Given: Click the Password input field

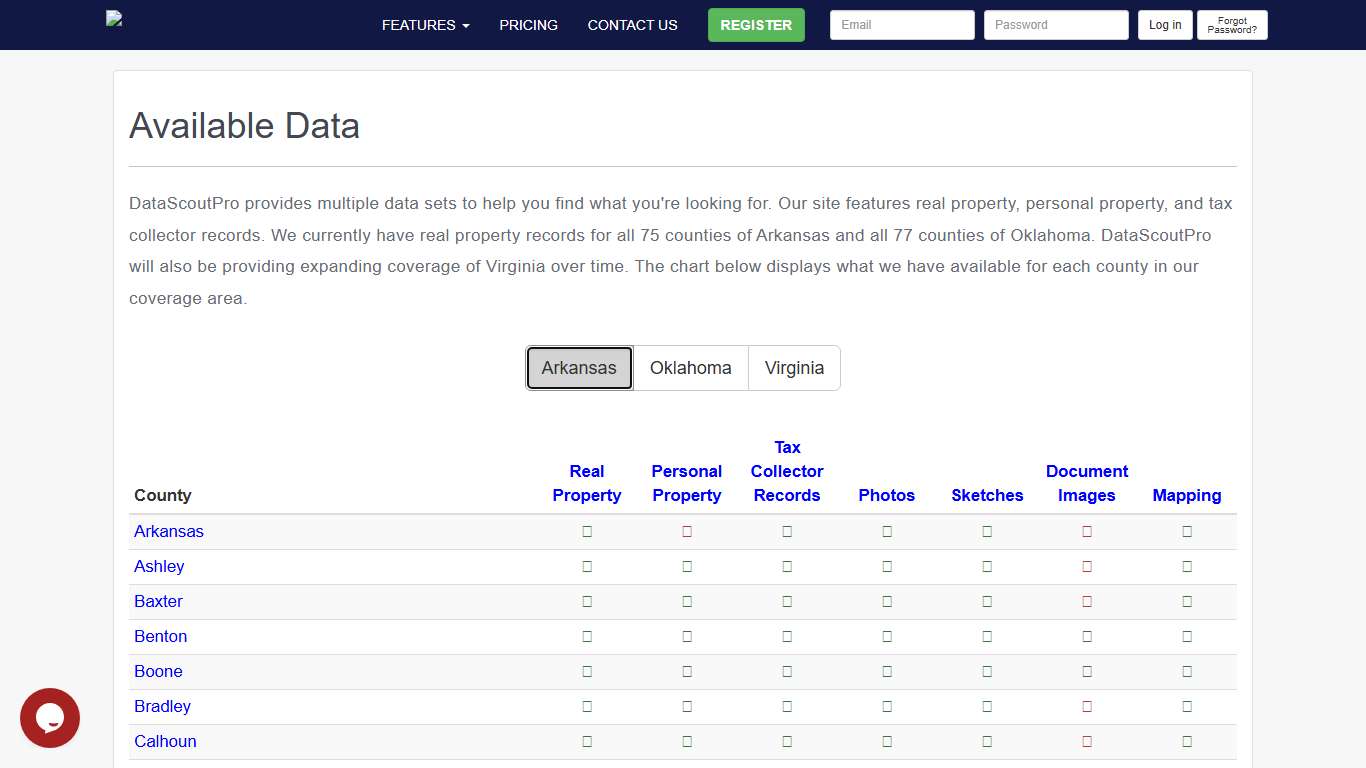Looking at the screenshot, I should click(x=1056, y=25).
